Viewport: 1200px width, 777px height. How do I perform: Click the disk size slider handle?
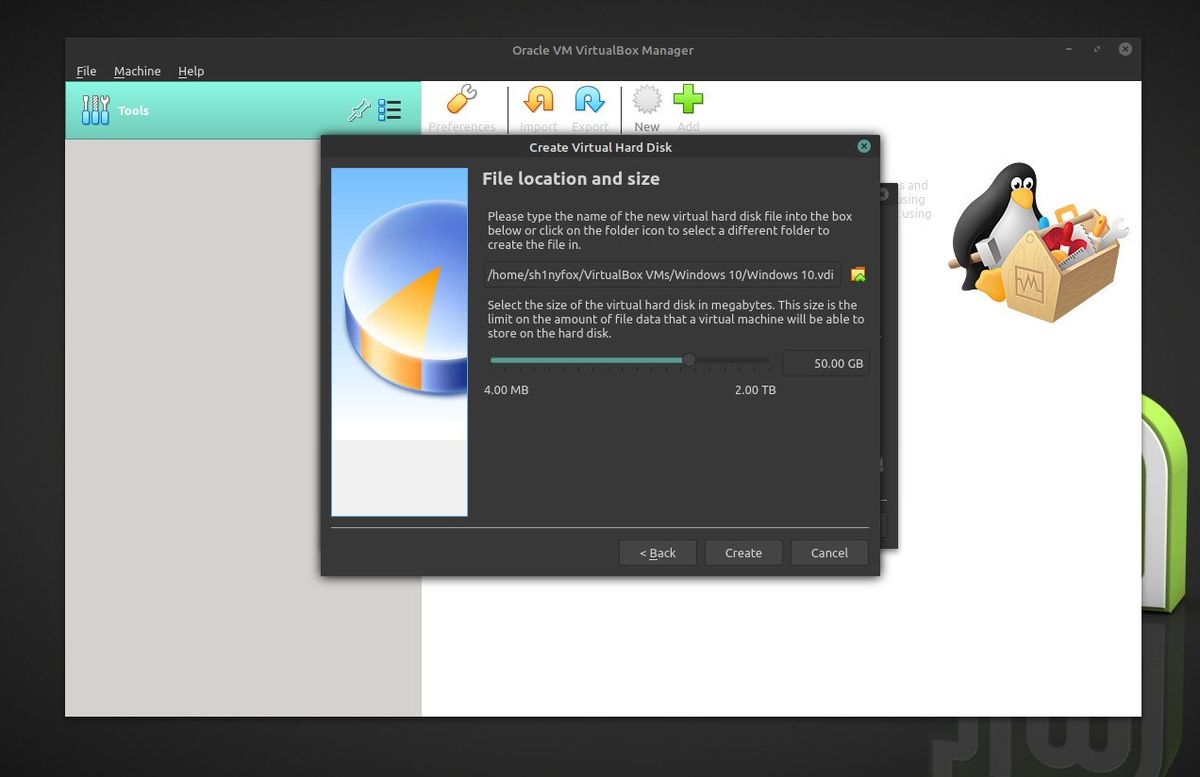coord(688,360)
